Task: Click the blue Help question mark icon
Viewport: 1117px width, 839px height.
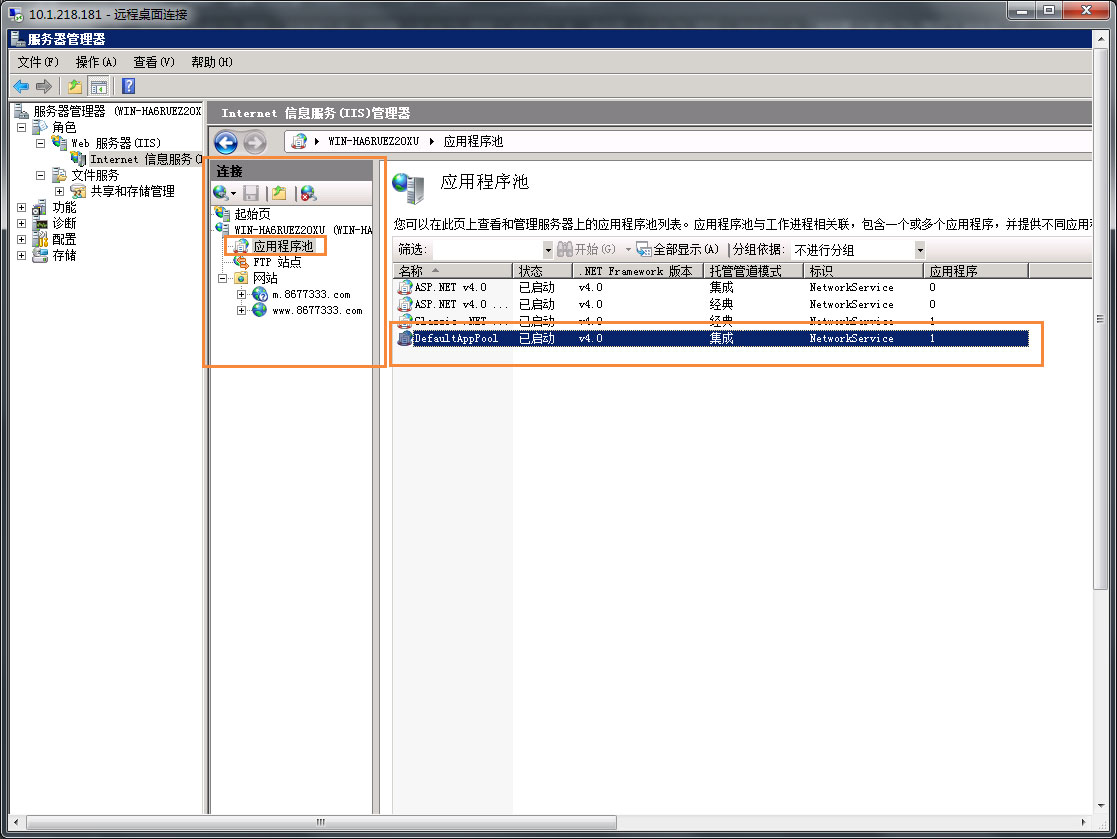Action: 128,86
